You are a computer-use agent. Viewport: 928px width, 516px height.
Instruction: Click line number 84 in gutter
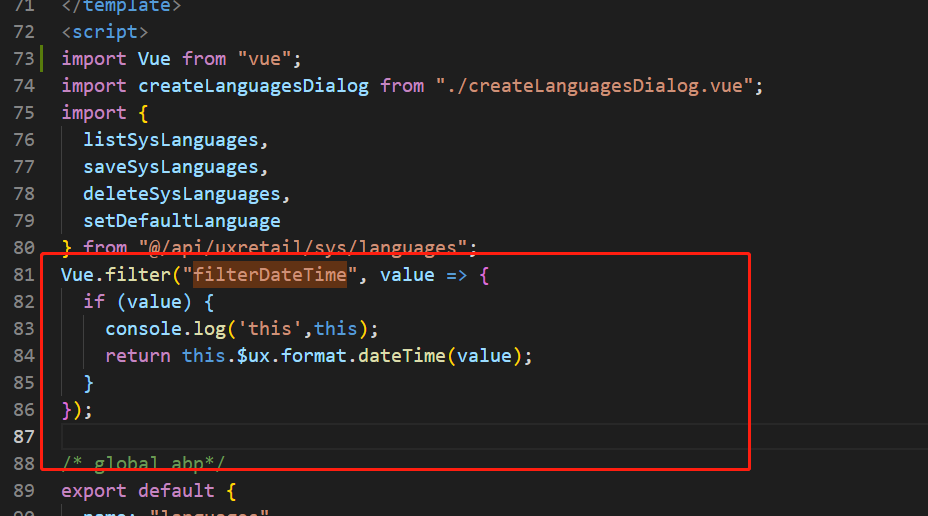(24, 356)
